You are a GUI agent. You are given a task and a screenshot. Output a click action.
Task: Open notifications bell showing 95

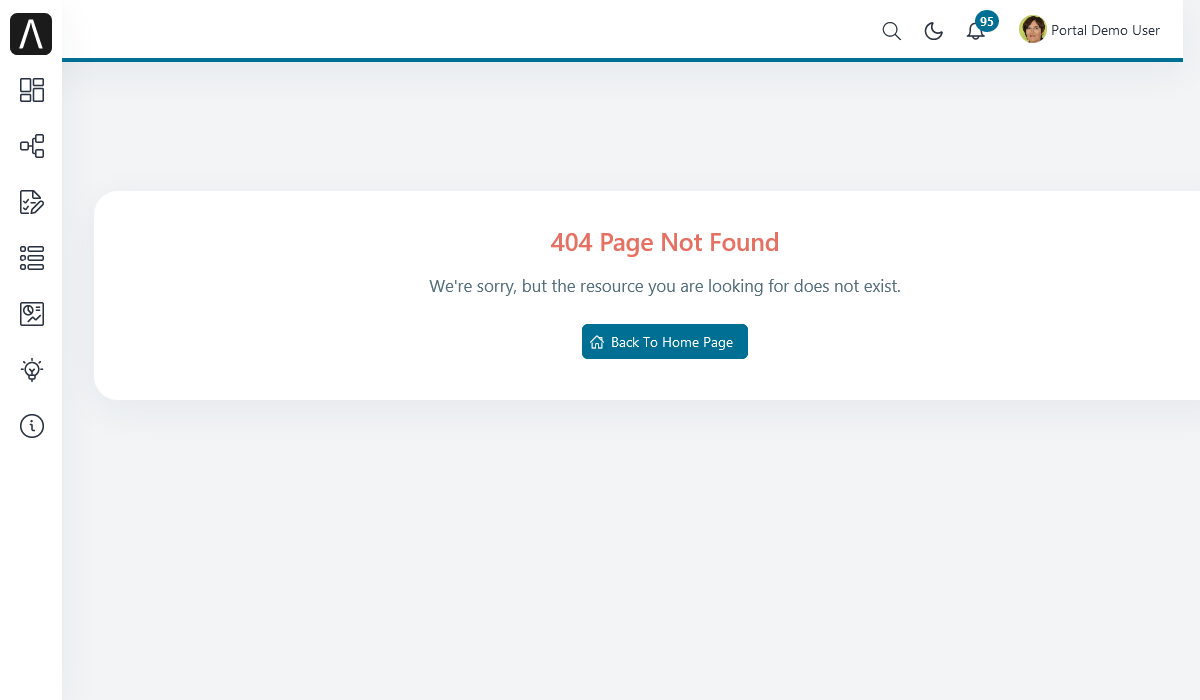click(977, 29)
